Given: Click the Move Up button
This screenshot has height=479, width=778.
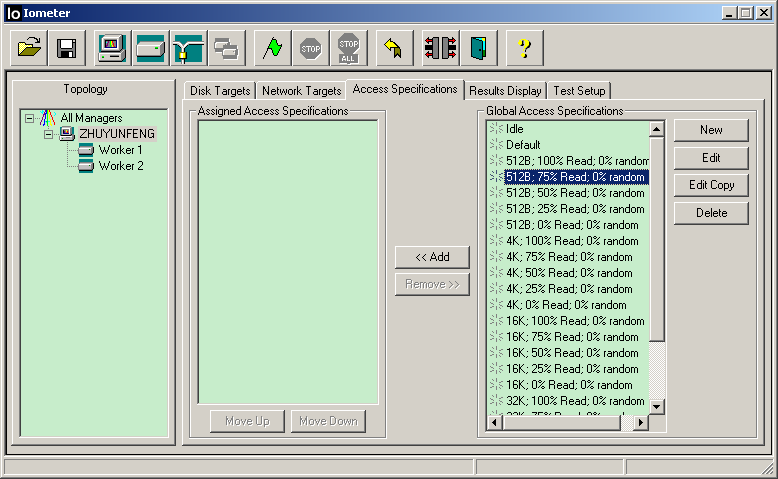Looking at the screenshot, I should (247, 421).
